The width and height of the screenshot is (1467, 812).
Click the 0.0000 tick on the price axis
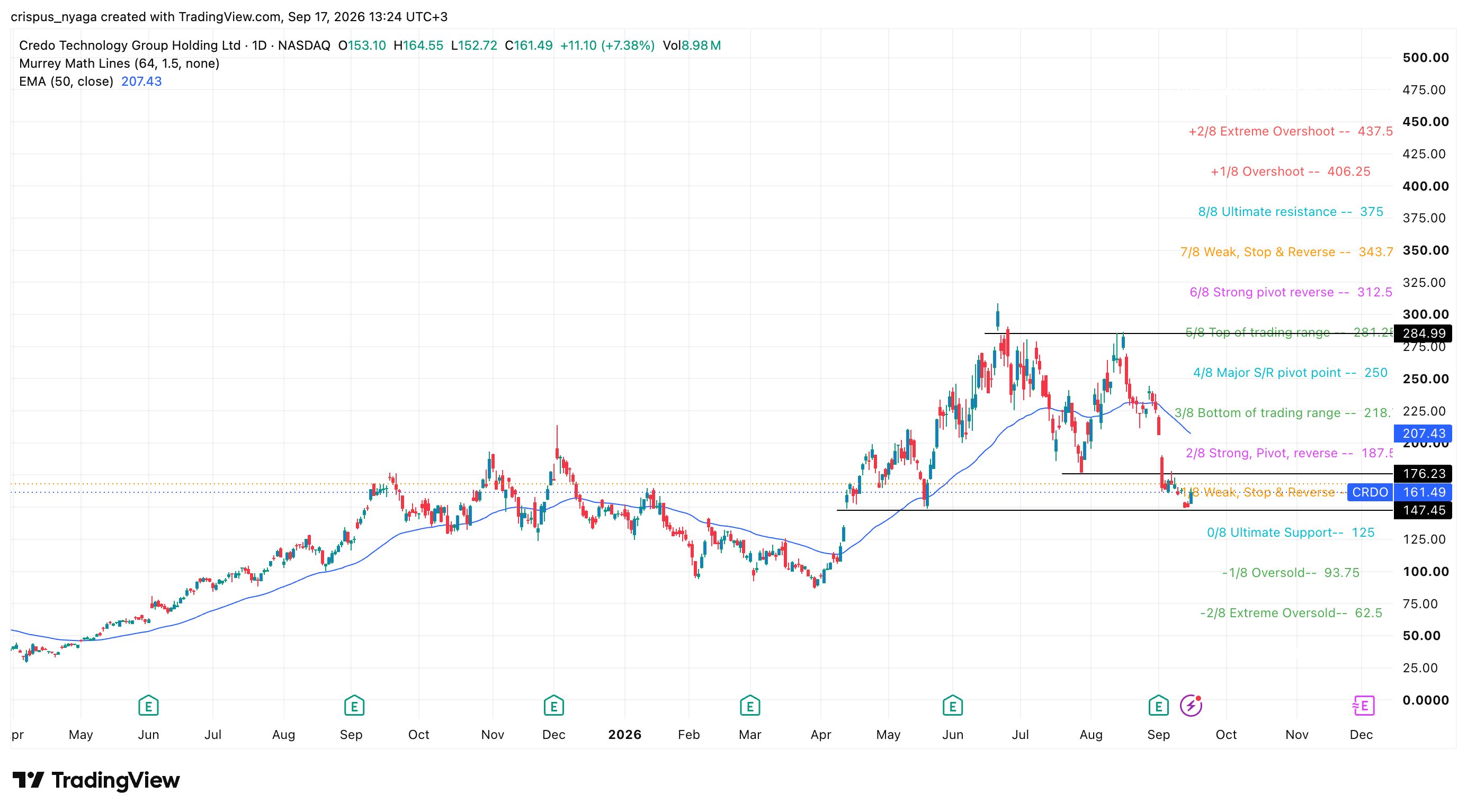click(1426, 700)
